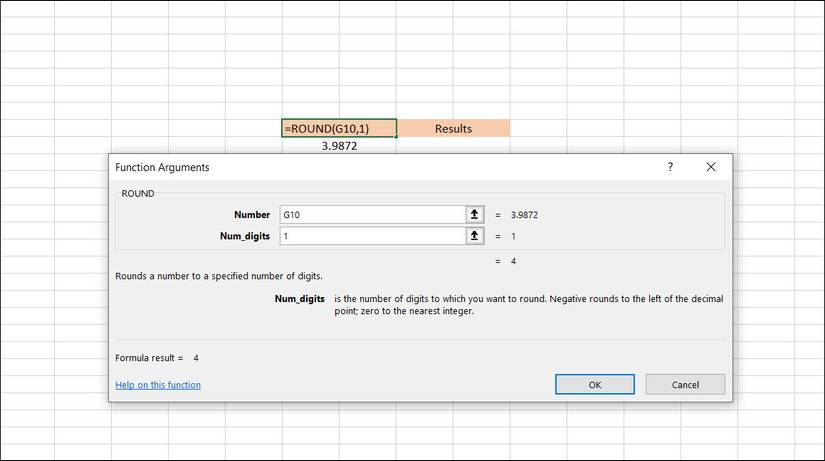Image resolution: width=825 pixels, height=461 pixels.
Task: Confirm the function with OK
Action: [595, 385]
